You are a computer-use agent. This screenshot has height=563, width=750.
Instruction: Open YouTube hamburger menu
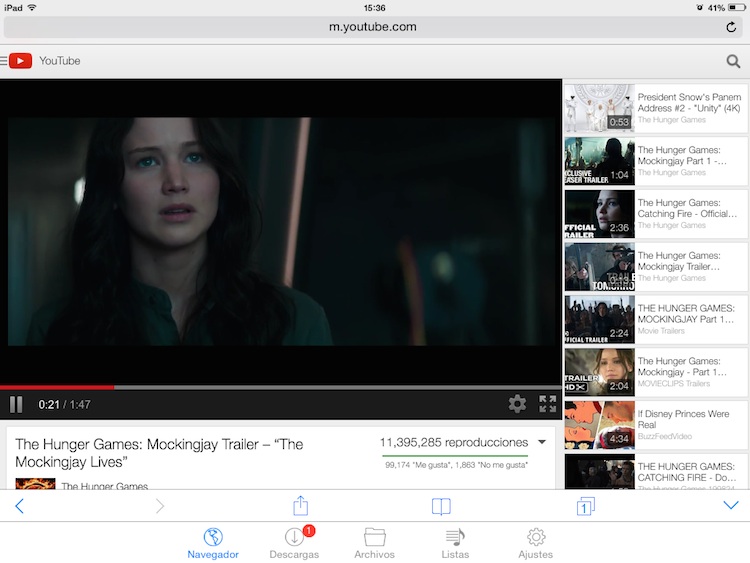coord(5,61)
